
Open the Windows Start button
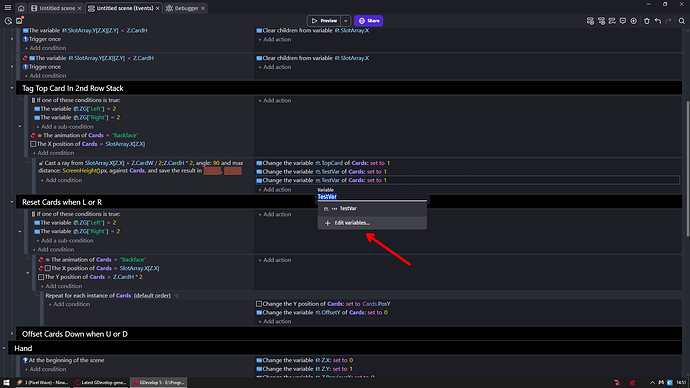[6, 382]
